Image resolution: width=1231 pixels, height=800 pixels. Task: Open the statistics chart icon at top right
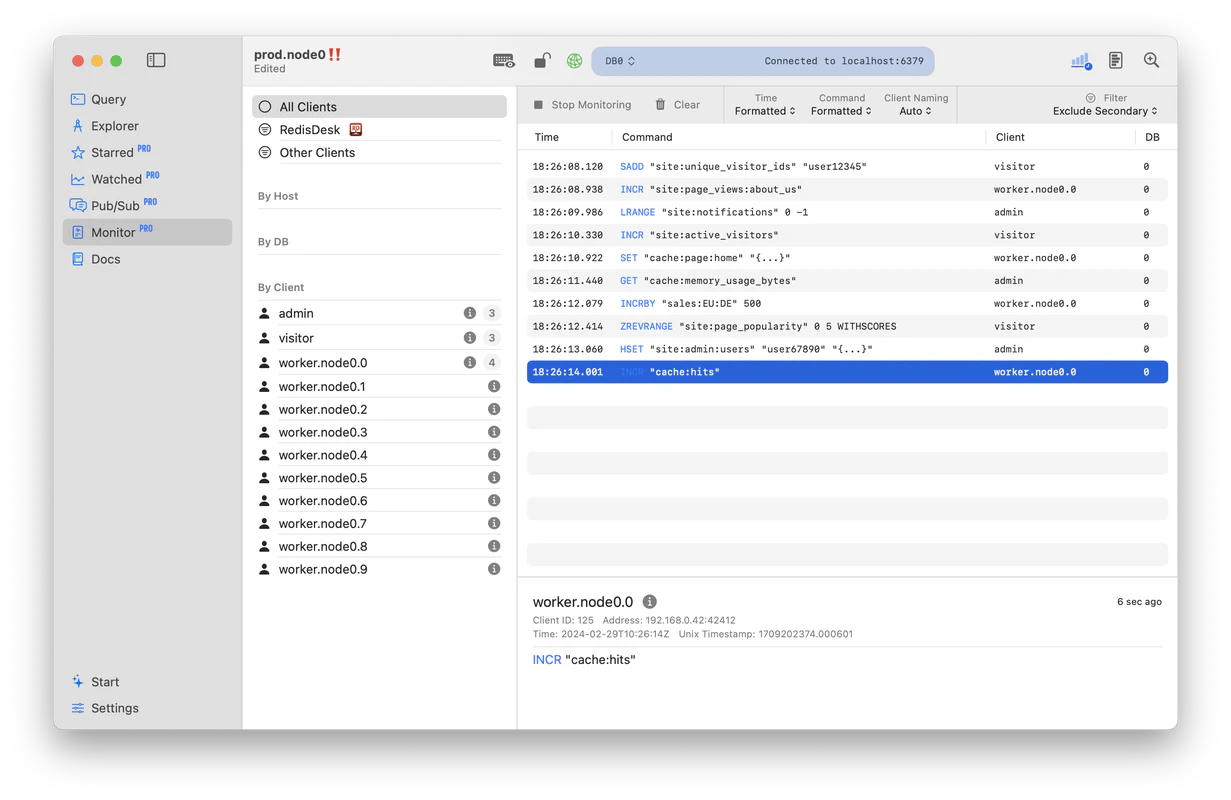tap(1079, 60)
